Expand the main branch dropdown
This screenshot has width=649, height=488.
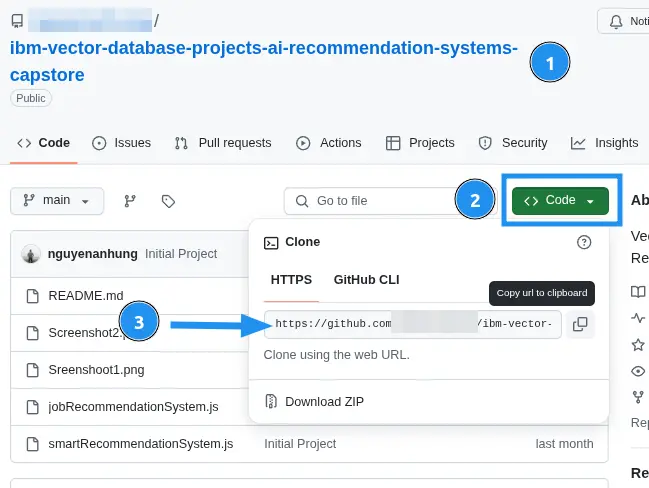(x=57, y=201)
